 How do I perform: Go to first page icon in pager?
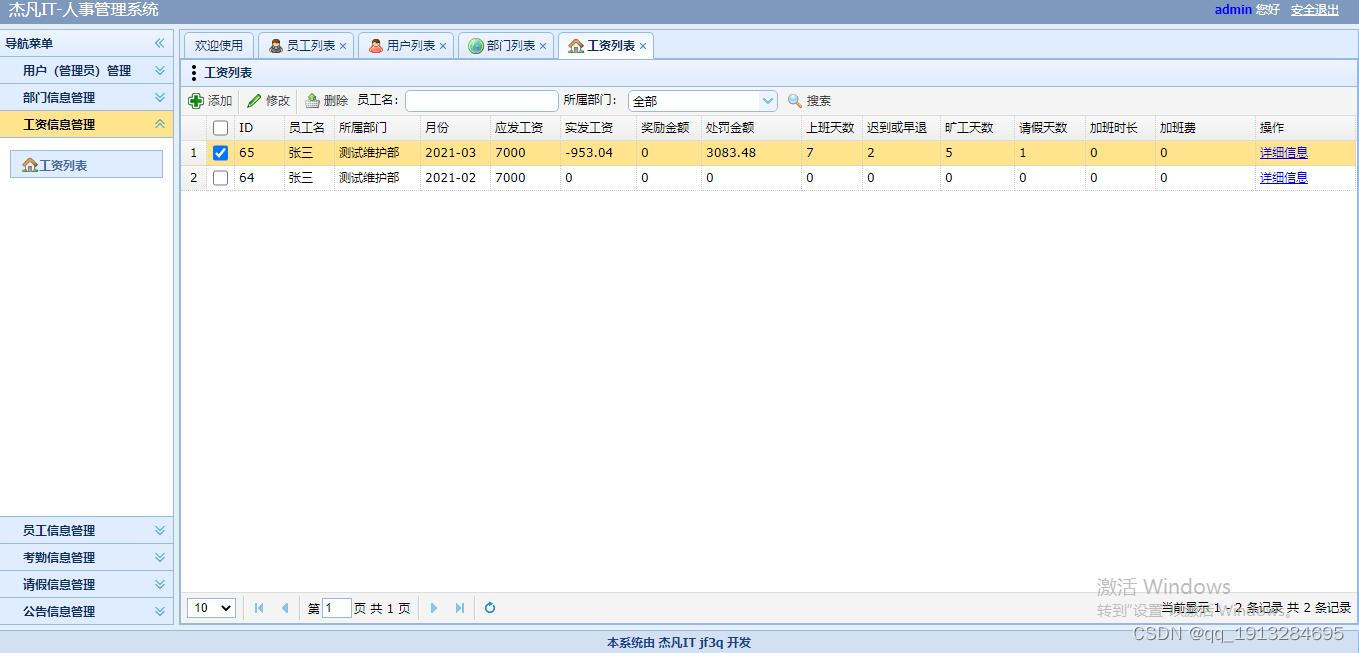(259, 608)
